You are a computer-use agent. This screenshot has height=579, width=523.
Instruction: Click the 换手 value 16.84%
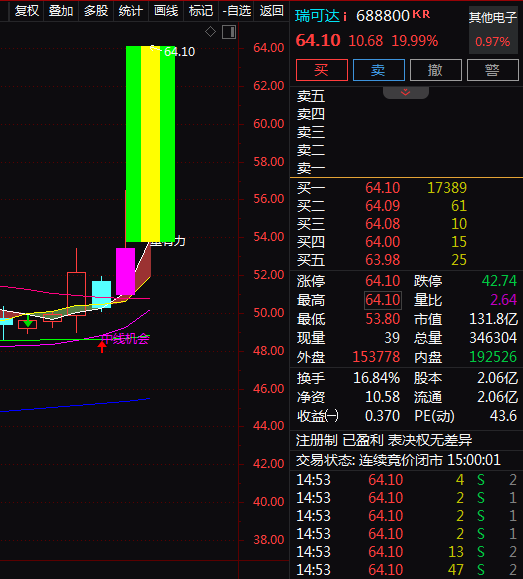pos(376,378)
